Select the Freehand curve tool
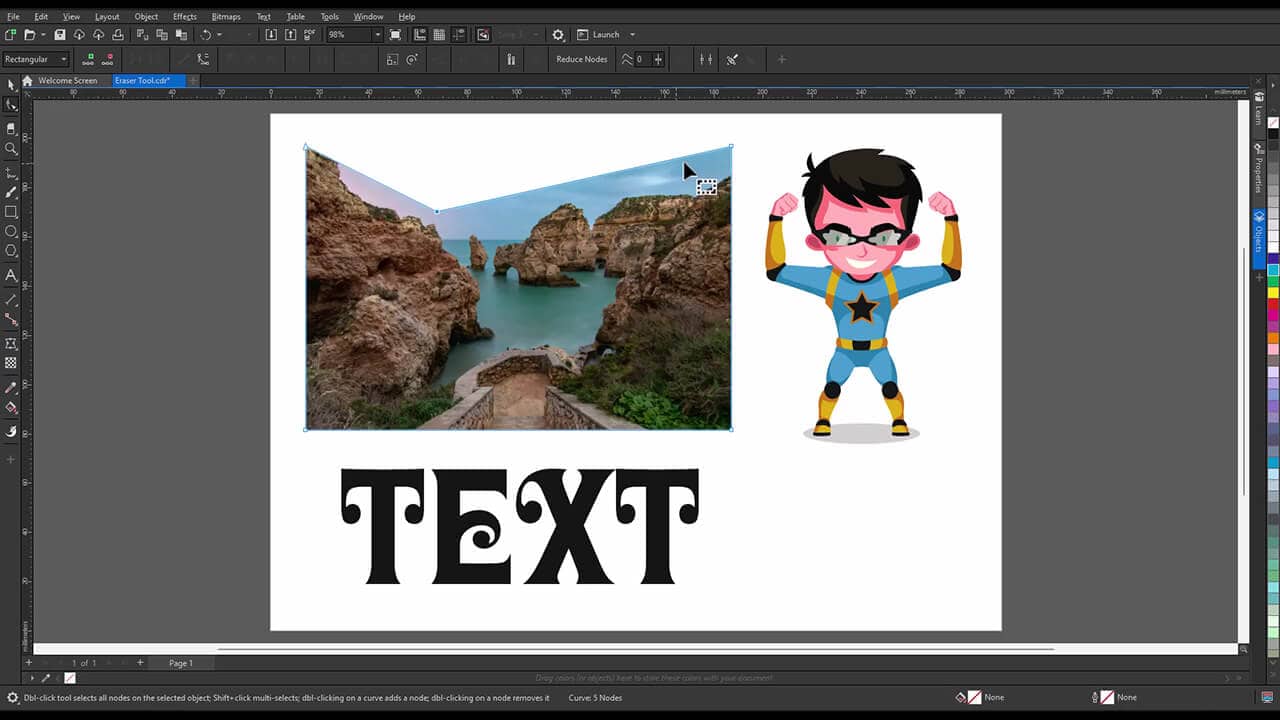Viewport: 1280px width, 720px height. coord(11,172)
